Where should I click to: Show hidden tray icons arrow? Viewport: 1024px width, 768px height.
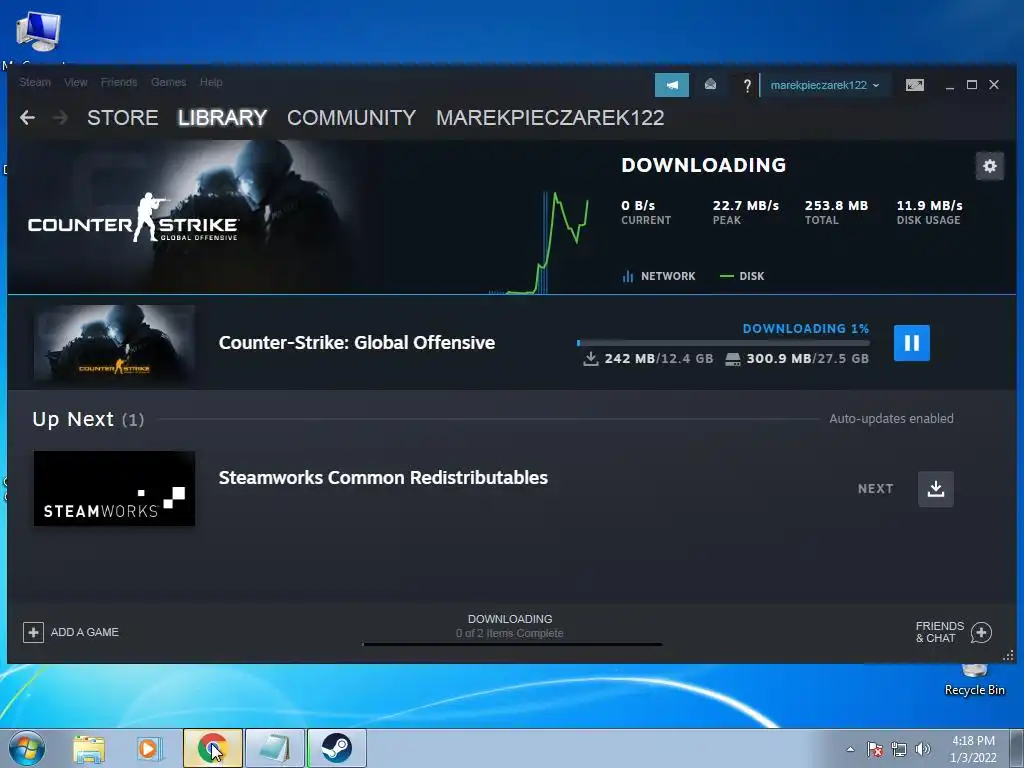[850, 749]
